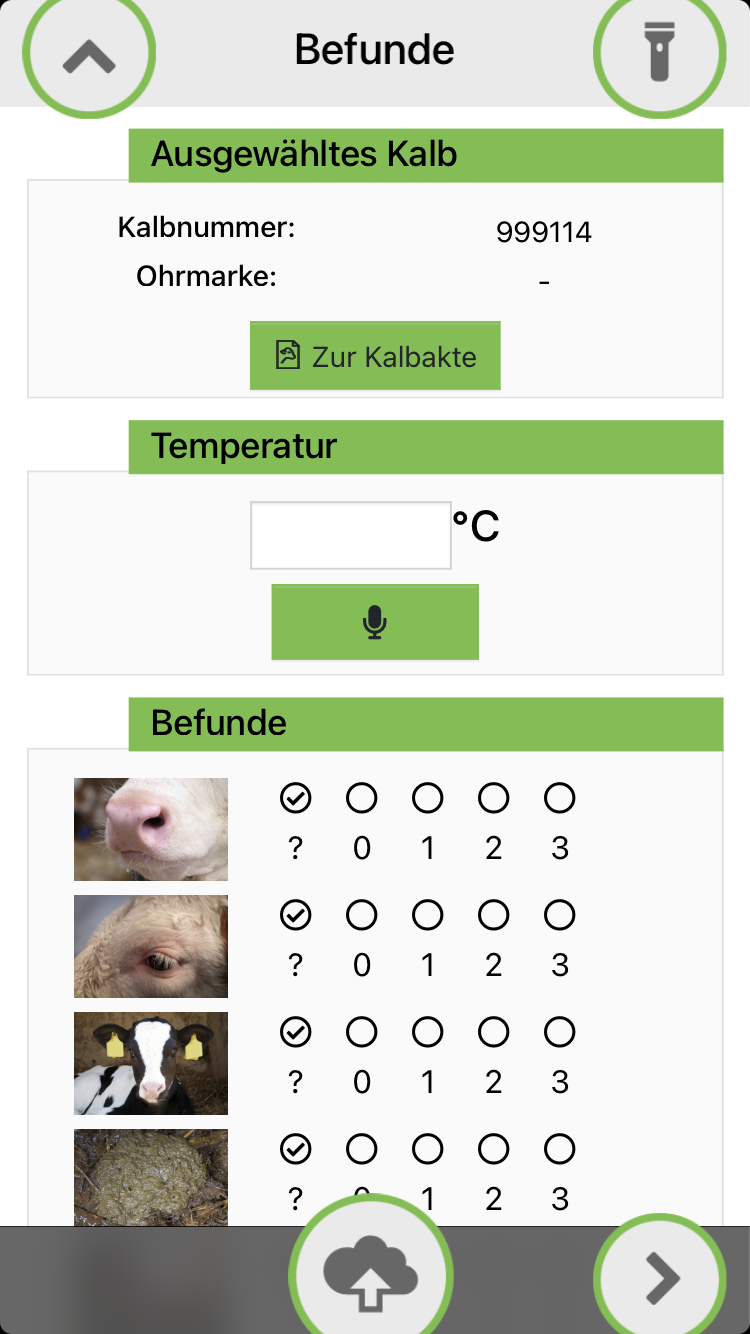Select score 1 for the eye finding

point(428,915)
